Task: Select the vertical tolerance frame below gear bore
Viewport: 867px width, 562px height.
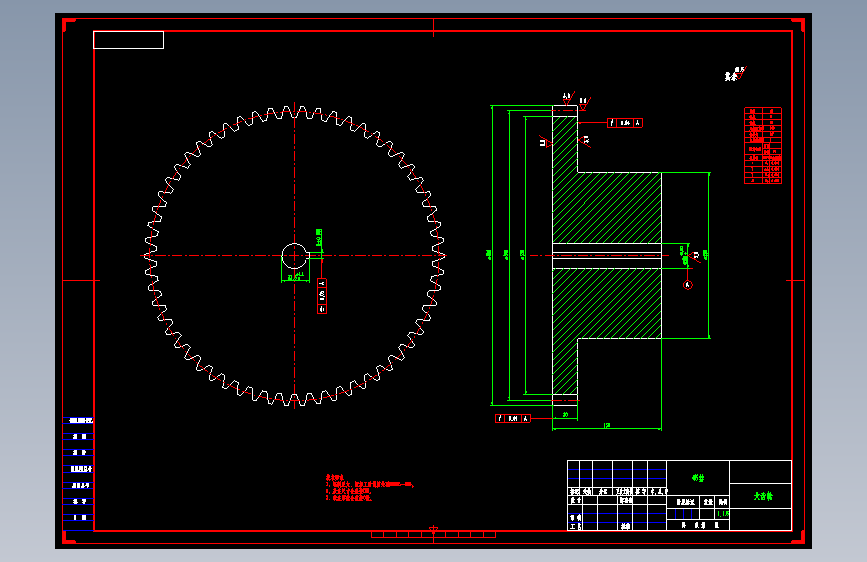Action: coord(322,296)
